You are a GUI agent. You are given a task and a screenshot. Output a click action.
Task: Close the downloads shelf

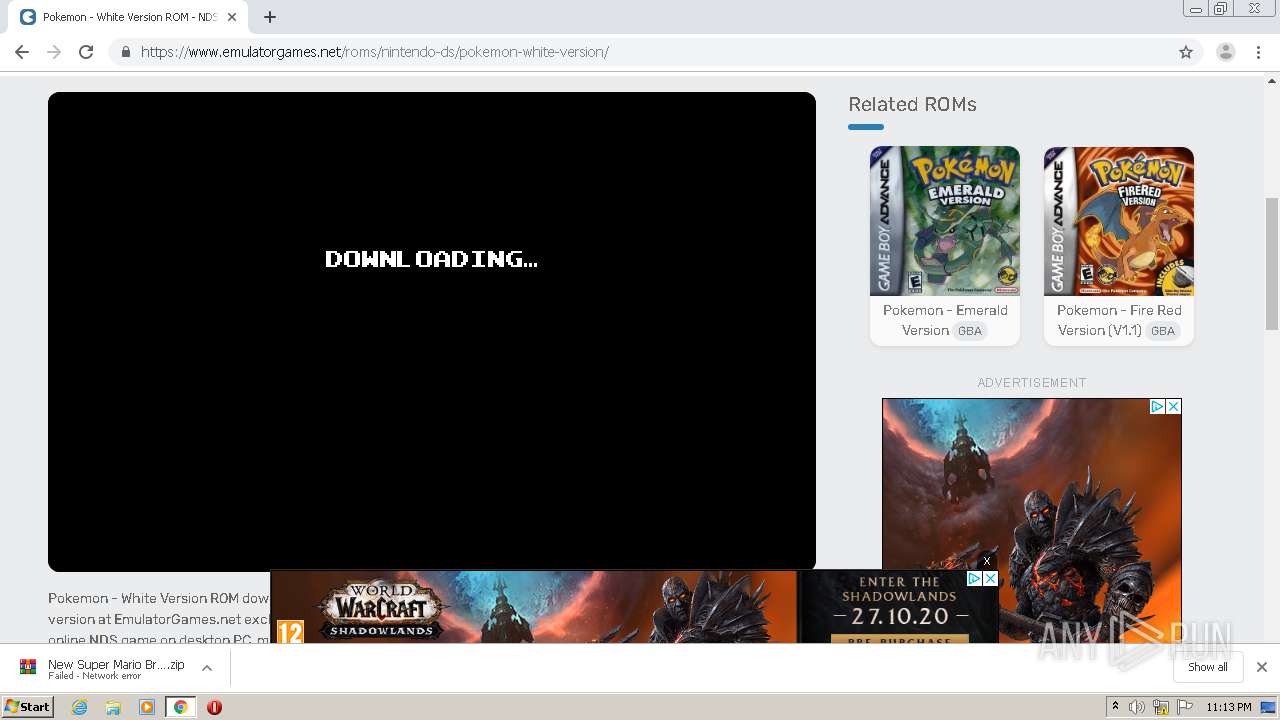pyautogui.click(x=1262, y=667)
